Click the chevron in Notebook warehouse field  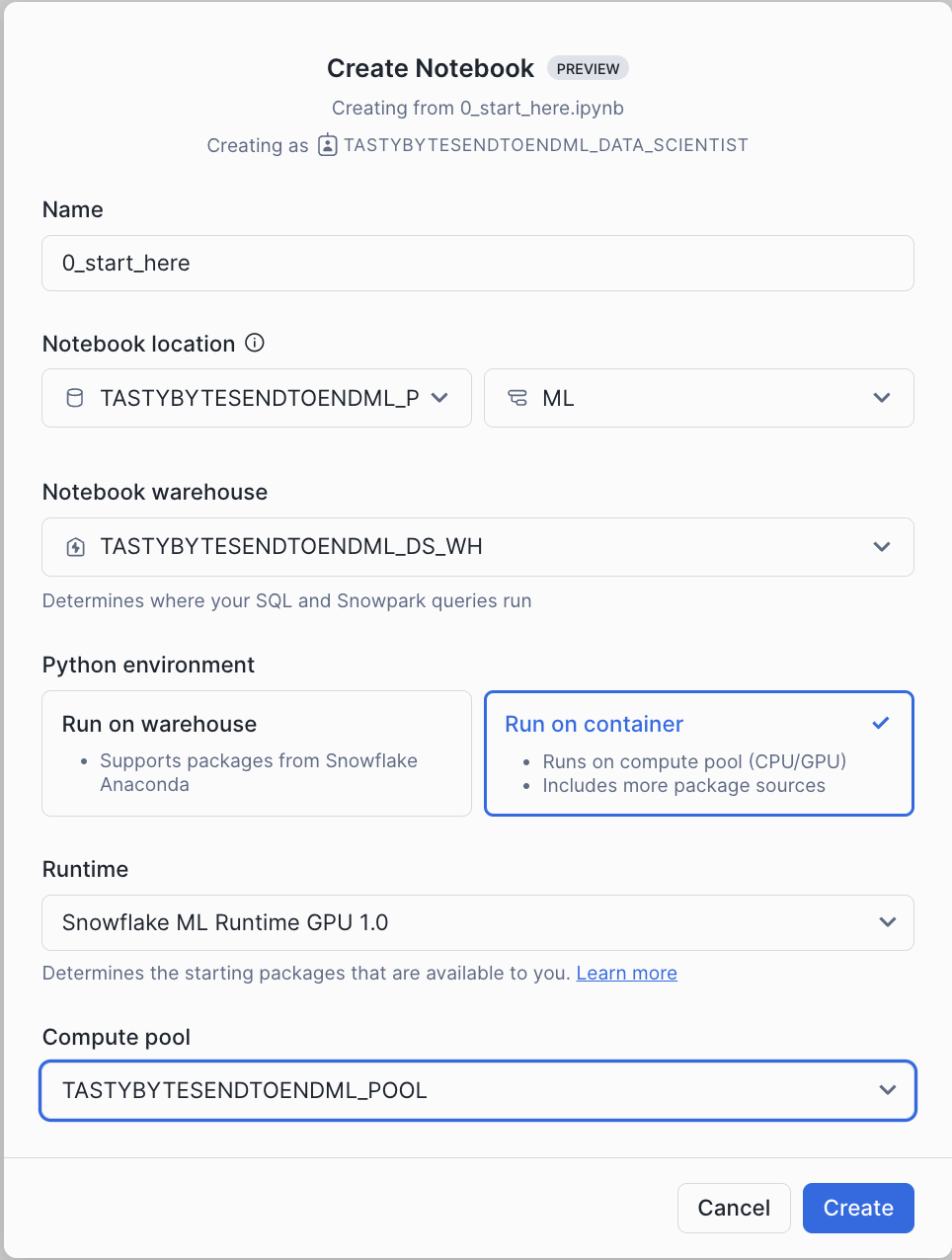tap(882, 547)
